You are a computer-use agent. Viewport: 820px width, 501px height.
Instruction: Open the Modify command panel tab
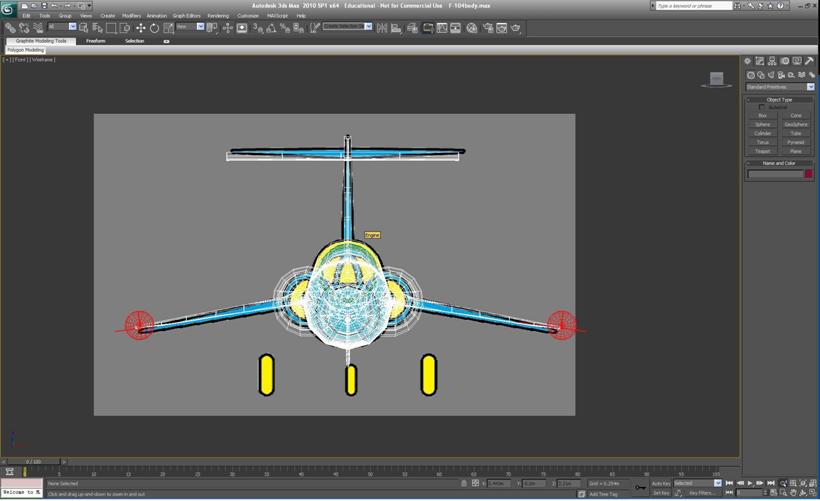760,61
